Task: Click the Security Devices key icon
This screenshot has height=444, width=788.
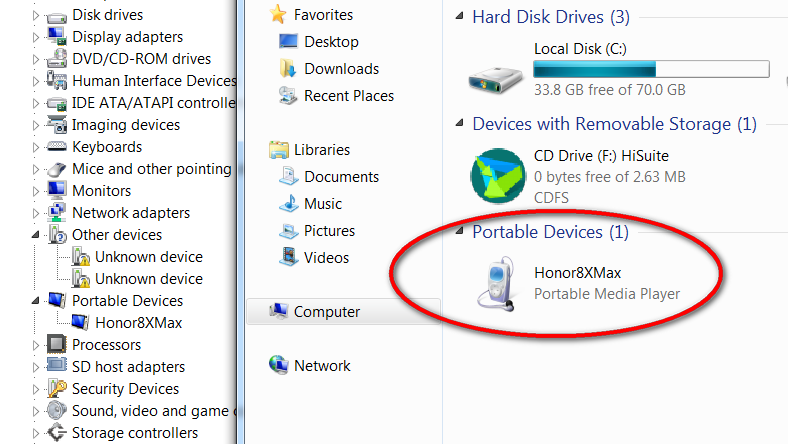Action: [x=57, y=389]
